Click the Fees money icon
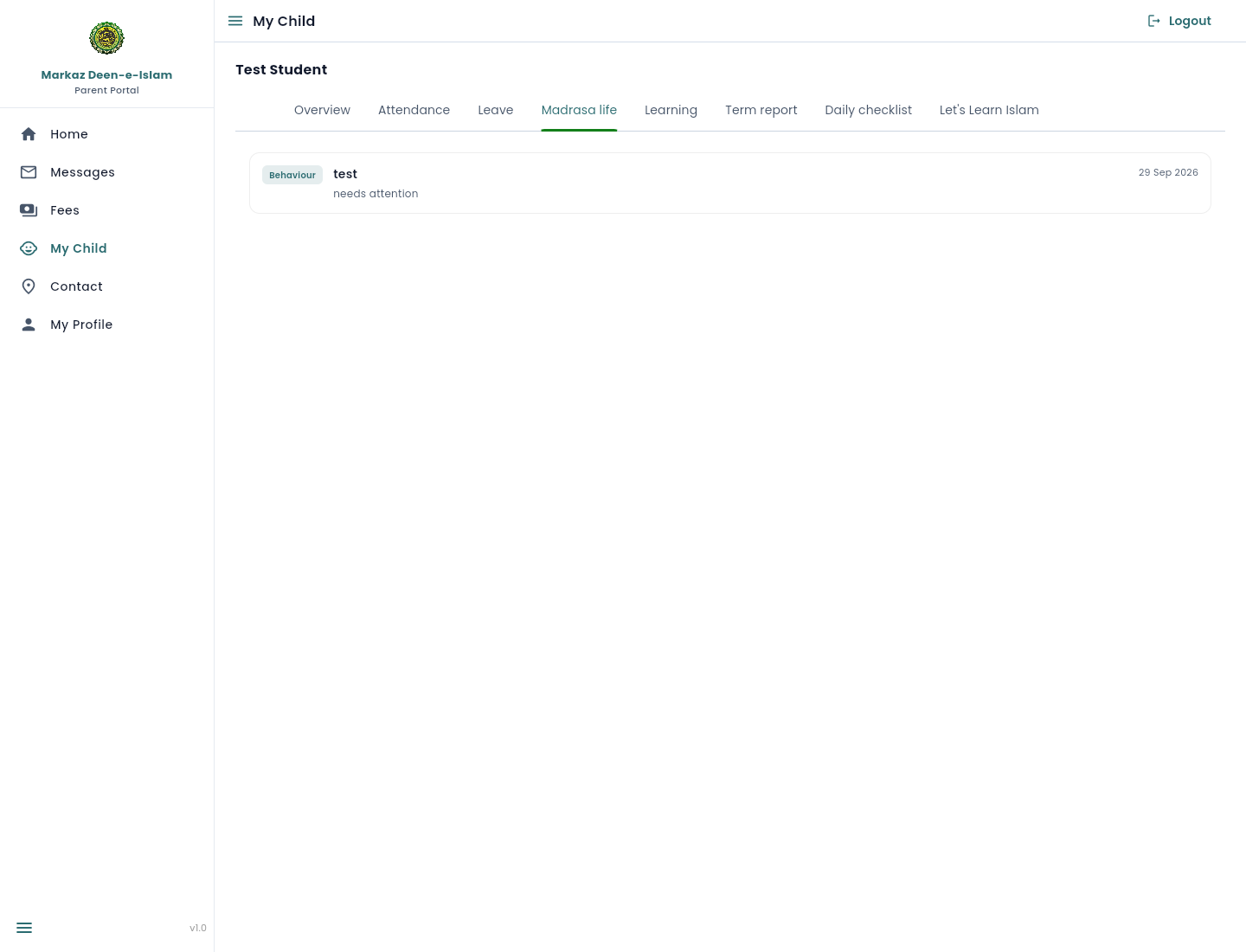Viewport: 1246px width, 952px height. click(x=29, y=210)
